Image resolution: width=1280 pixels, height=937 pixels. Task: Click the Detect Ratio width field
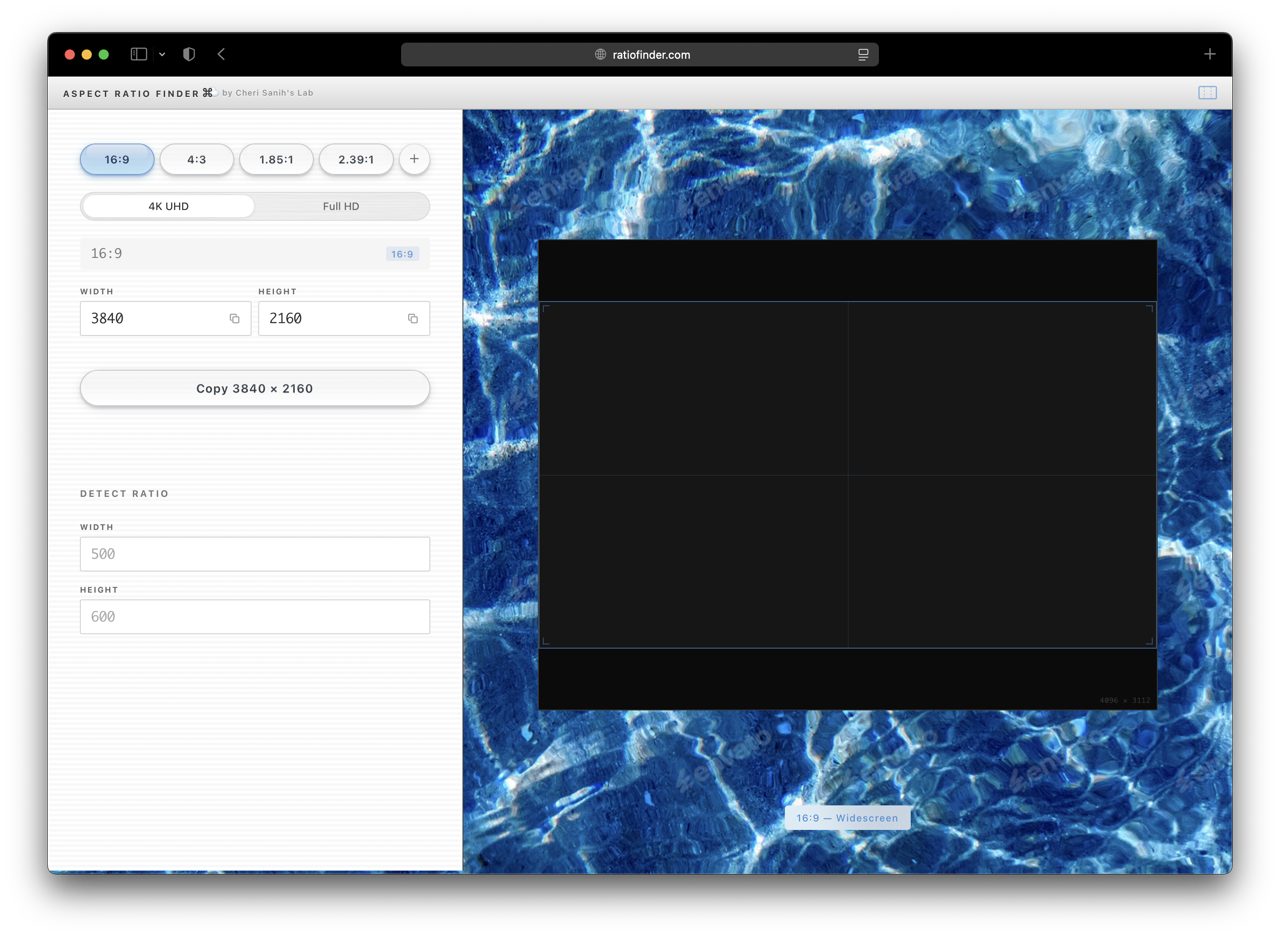tap(255, 554)
